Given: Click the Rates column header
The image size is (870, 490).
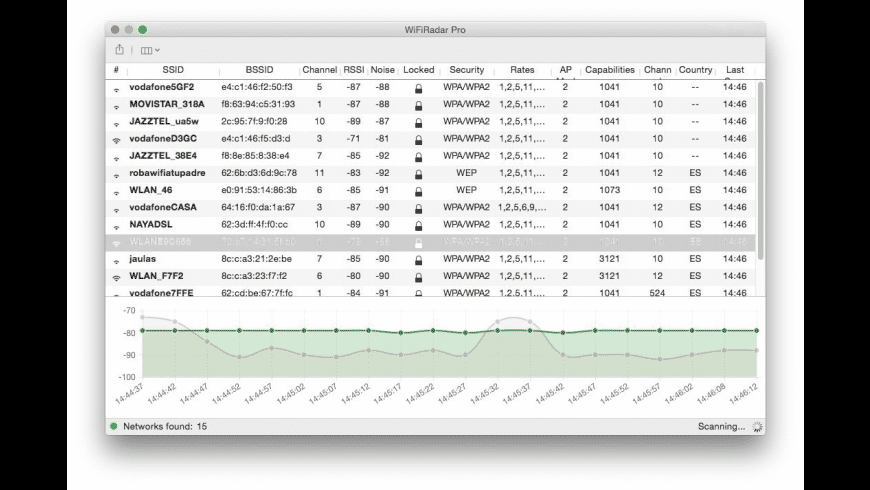Looking at the screenshot, I should 522,70.
